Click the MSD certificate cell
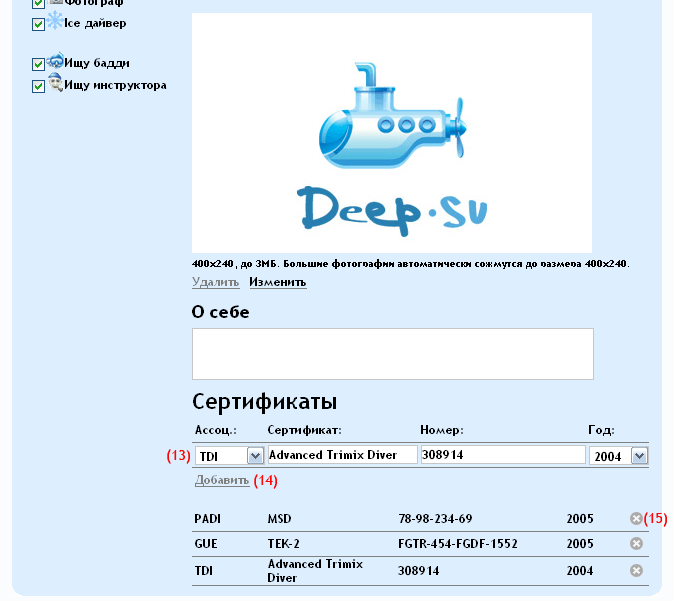The image size is (674, 601). click(279, 519)
